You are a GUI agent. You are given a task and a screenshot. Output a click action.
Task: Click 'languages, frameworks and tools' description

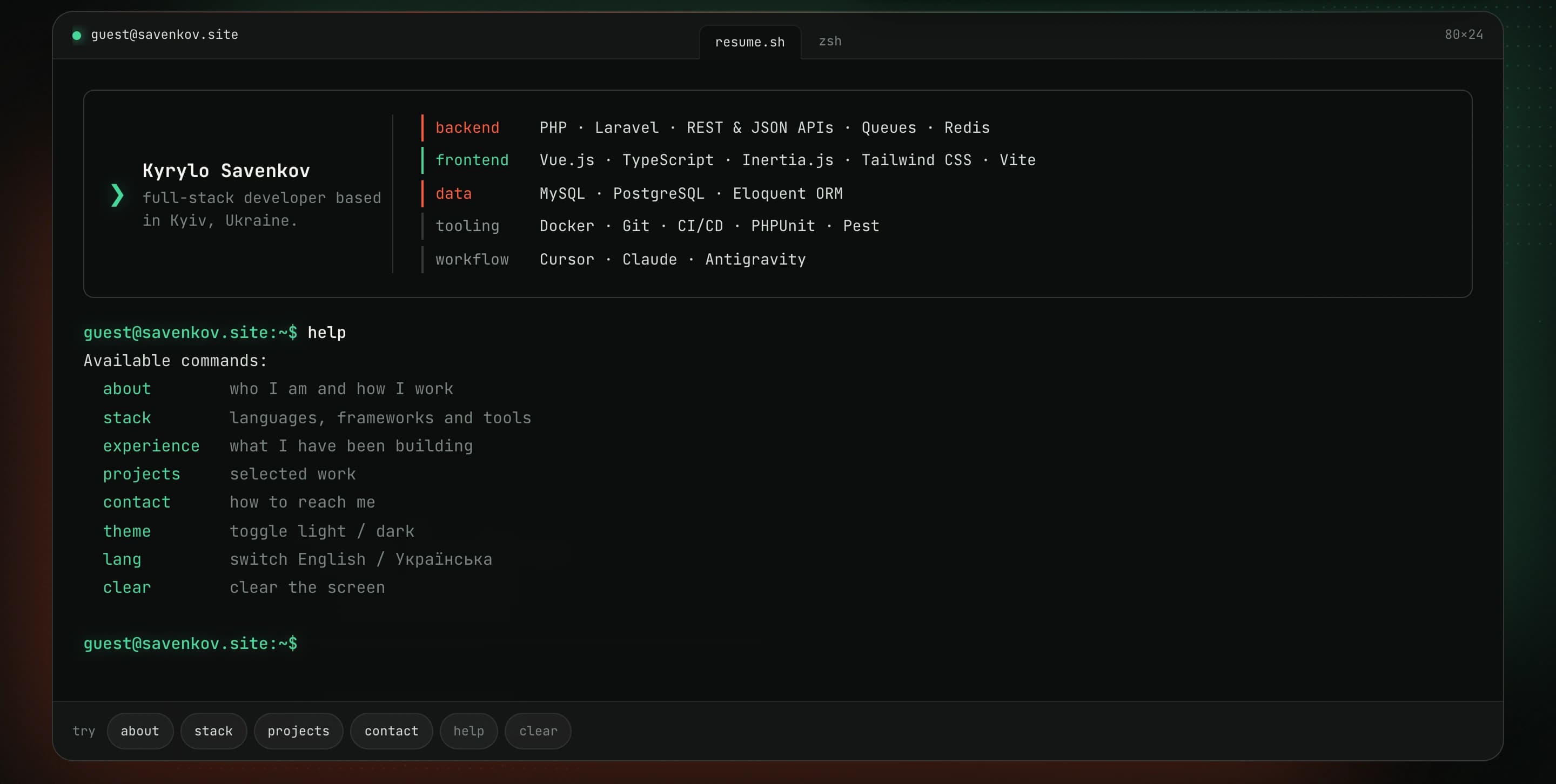pyautogui.click(x=380, y=418)
